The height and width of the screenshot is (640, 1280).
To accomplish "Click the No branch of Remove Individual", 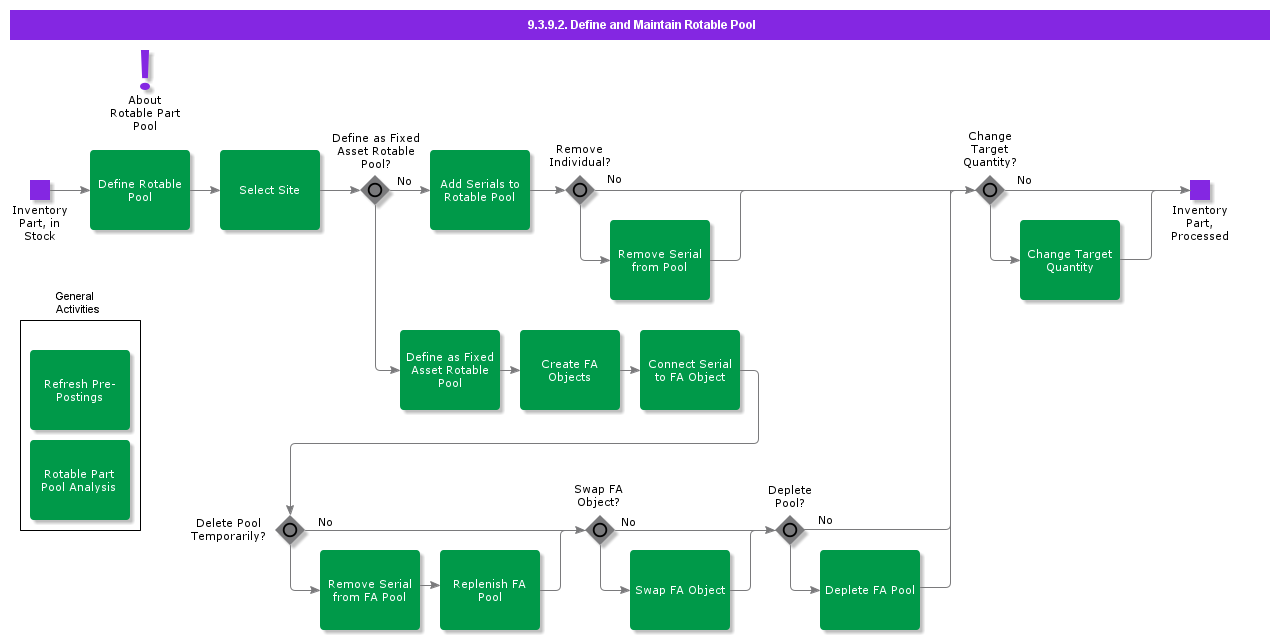I will (613, 179).
